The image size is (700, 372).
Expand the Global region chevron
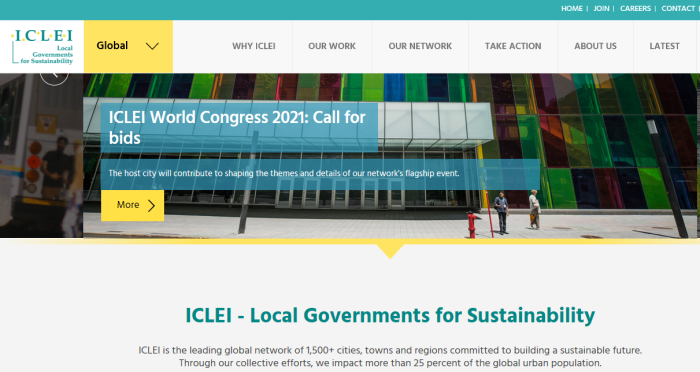(x=152, y=46)
